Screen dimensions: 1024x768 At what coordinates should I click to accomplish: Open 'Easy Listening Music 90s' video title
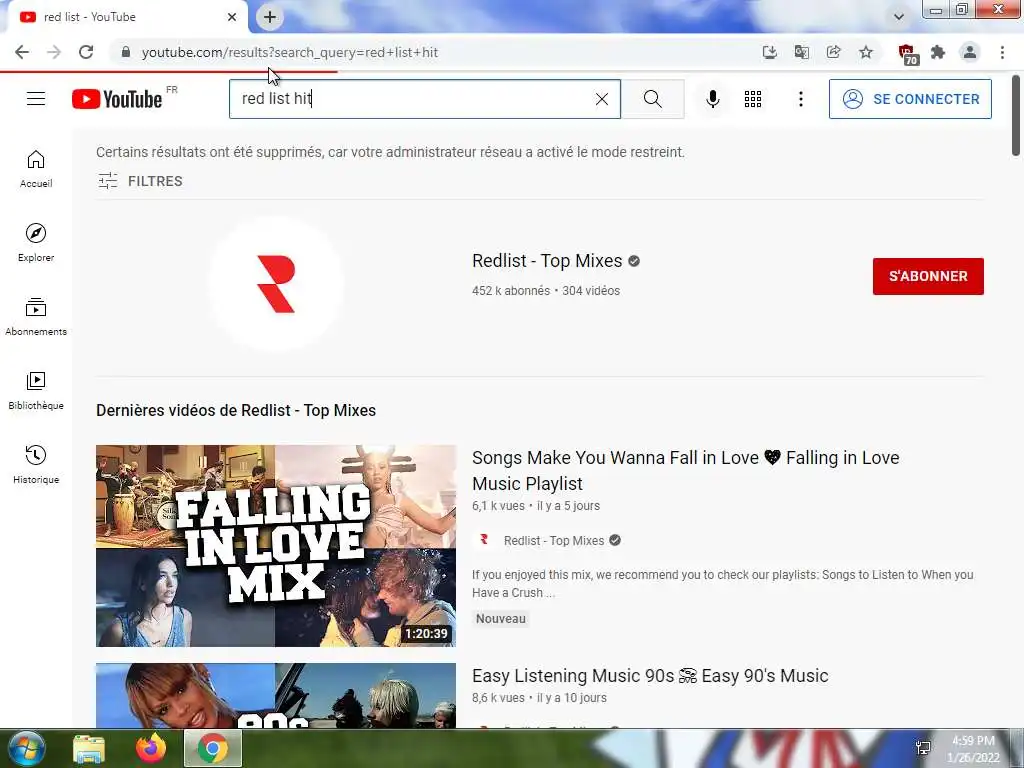point(650,675)
